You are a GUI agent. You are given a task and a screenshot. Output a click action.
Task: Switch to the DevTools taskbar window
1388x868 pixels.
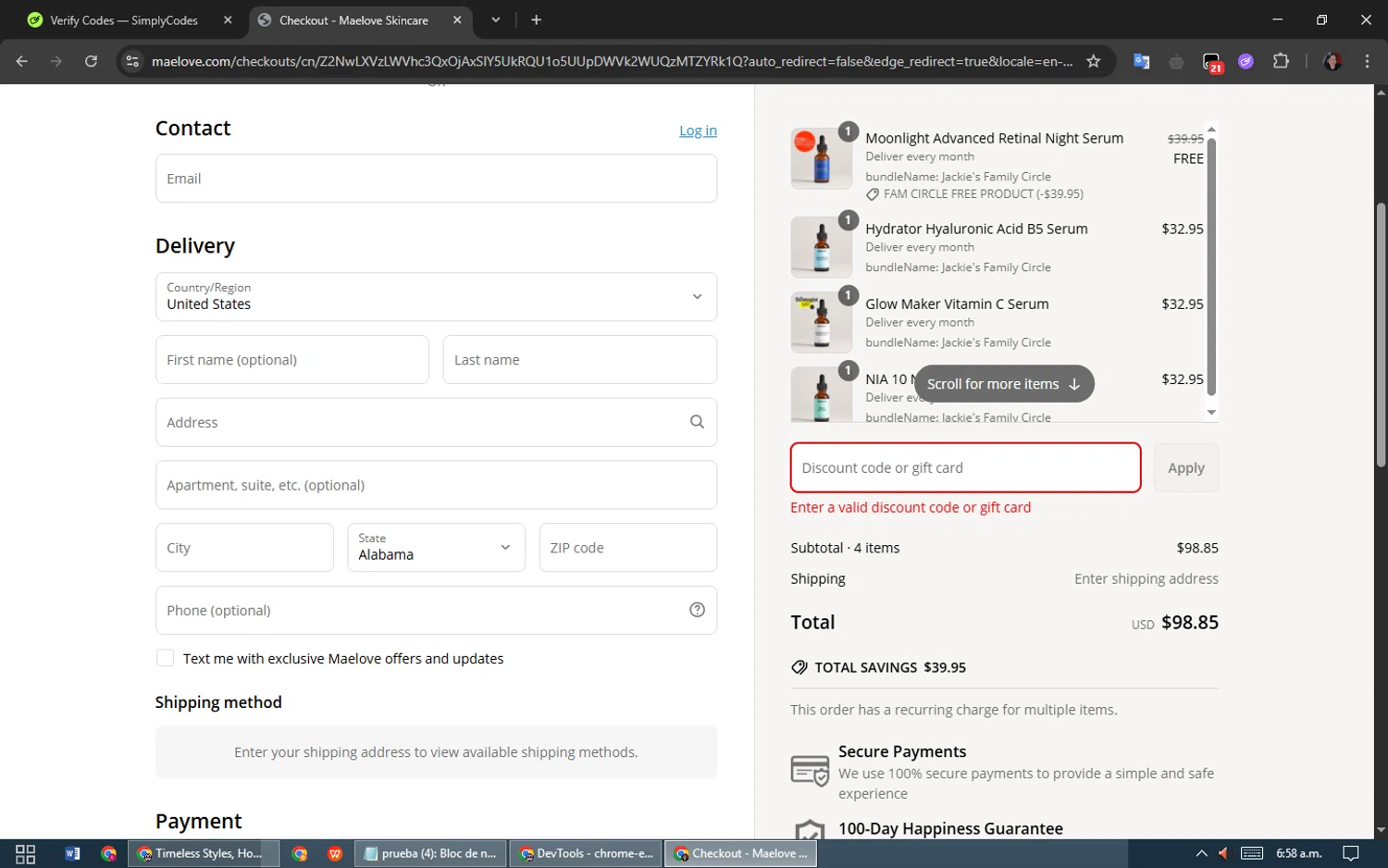(x=586, y=853)
